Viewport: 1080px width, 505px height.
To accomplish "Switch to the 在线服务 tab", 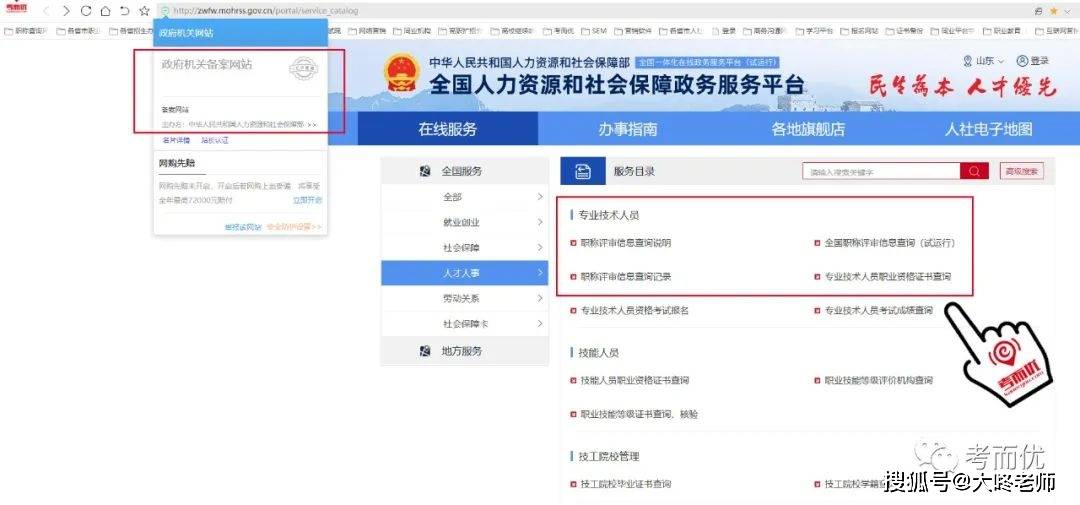I will [x=448, y=129].
